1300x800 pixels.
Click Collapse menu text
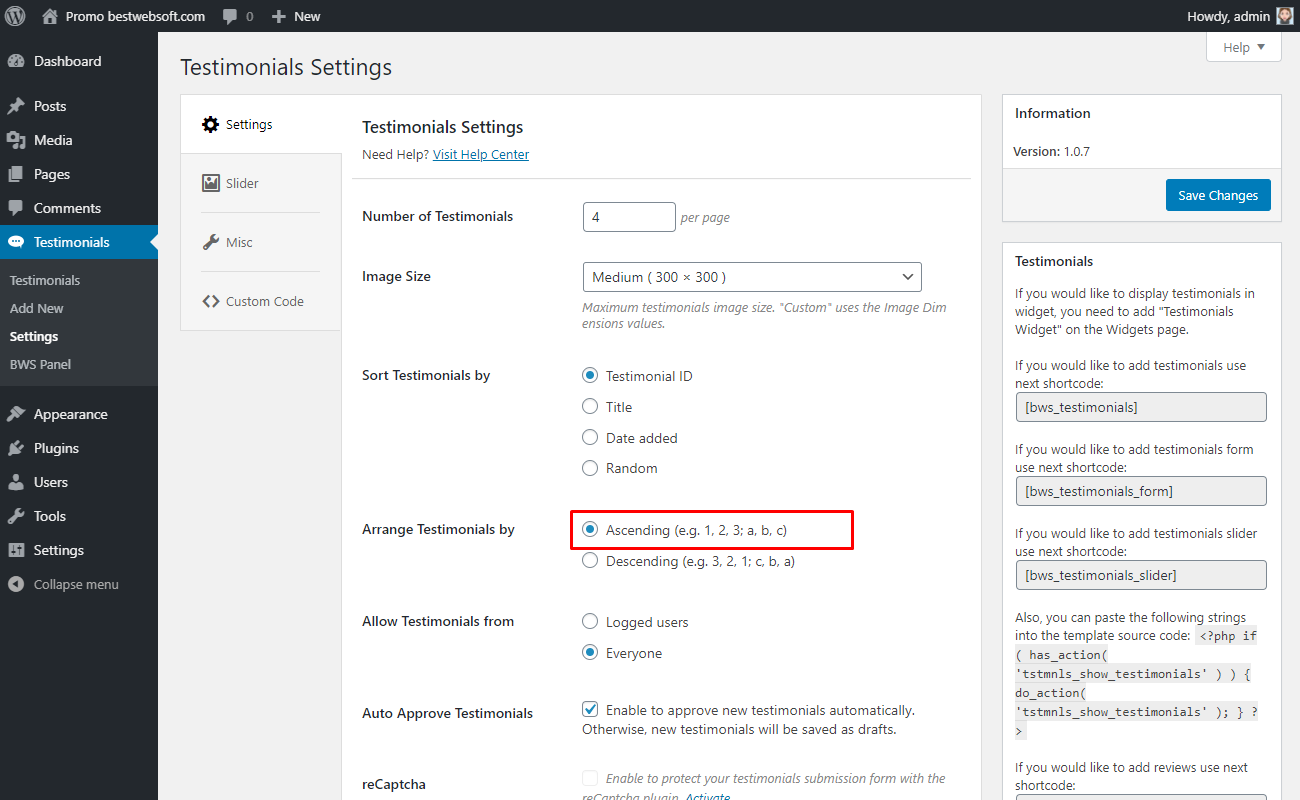coord(76,584)
